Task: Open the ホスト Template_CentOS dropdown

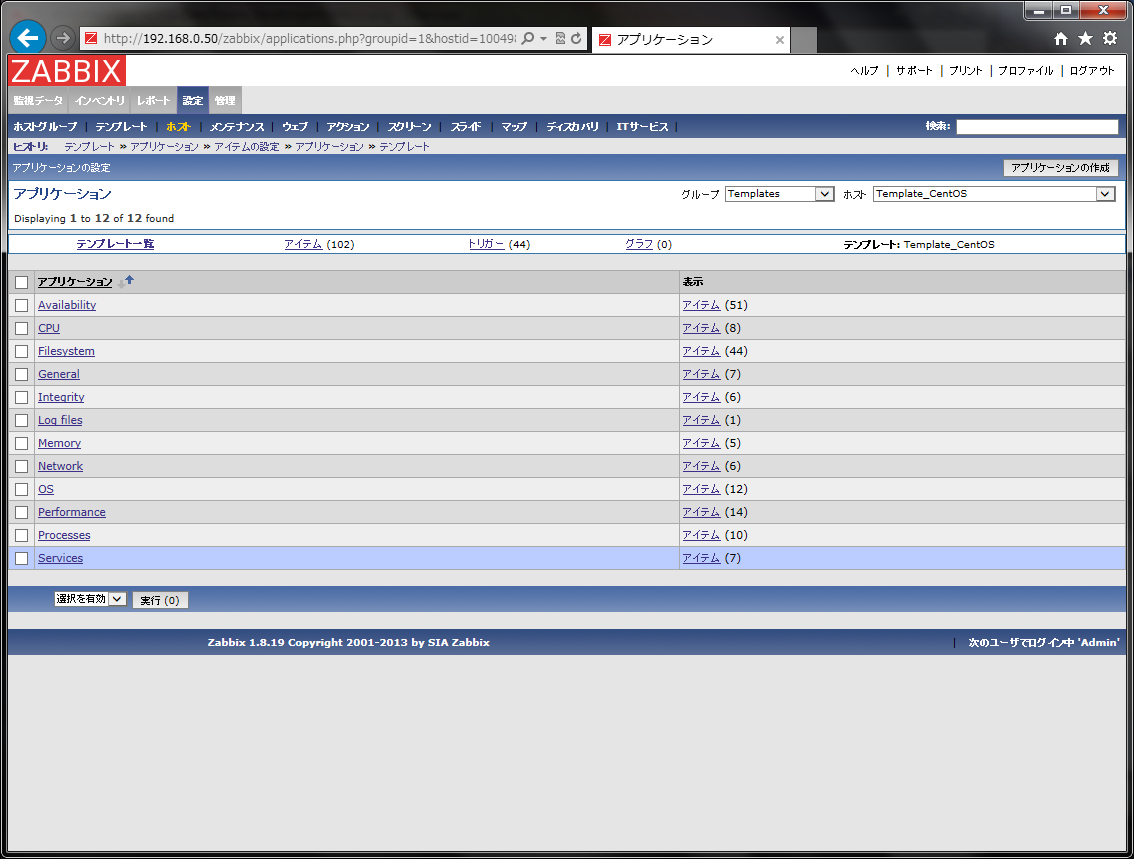Action: click(994, 194)
